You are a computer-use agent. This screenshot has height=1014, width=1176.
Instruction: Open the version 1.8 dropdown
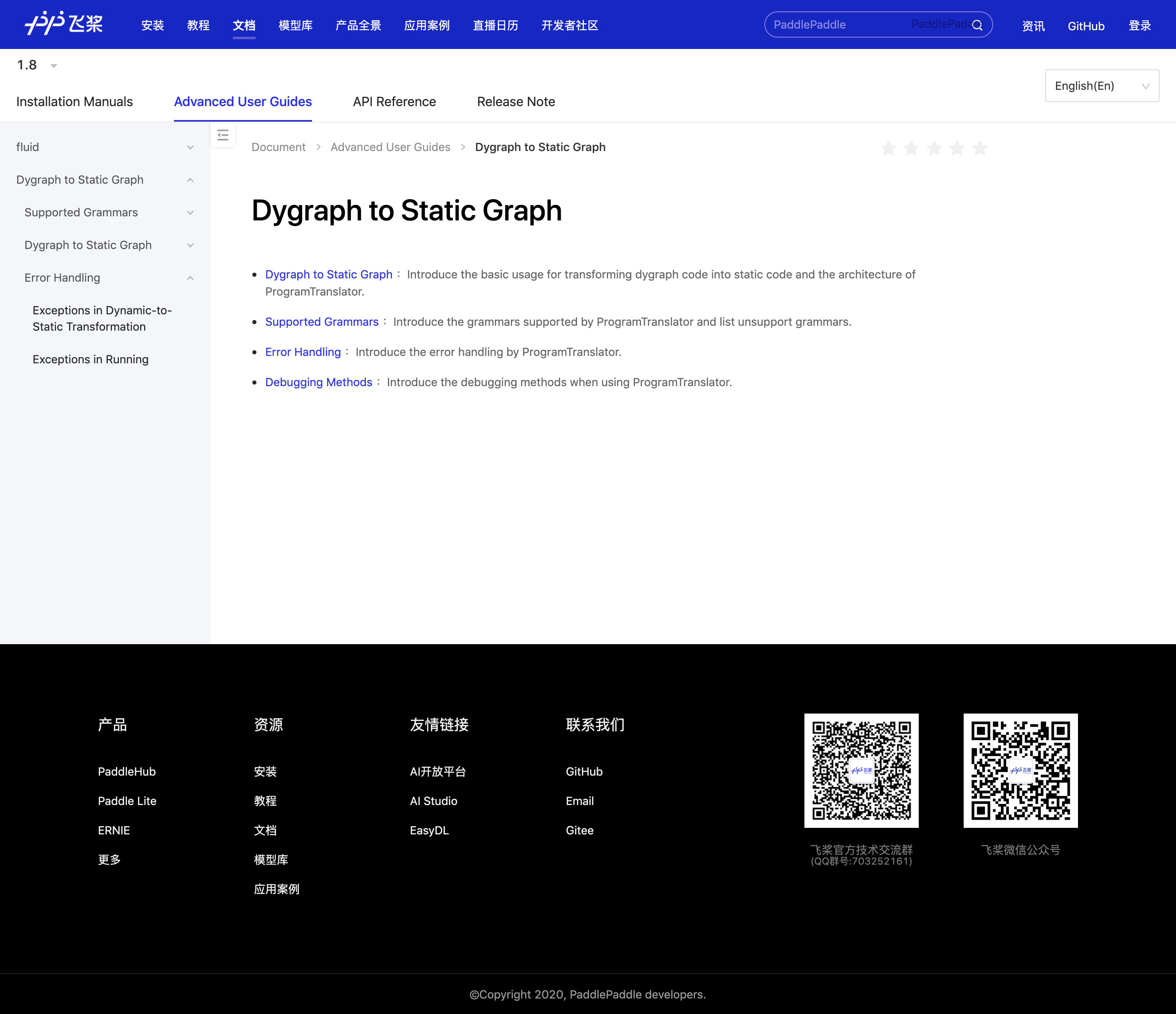tap(38, 66)
